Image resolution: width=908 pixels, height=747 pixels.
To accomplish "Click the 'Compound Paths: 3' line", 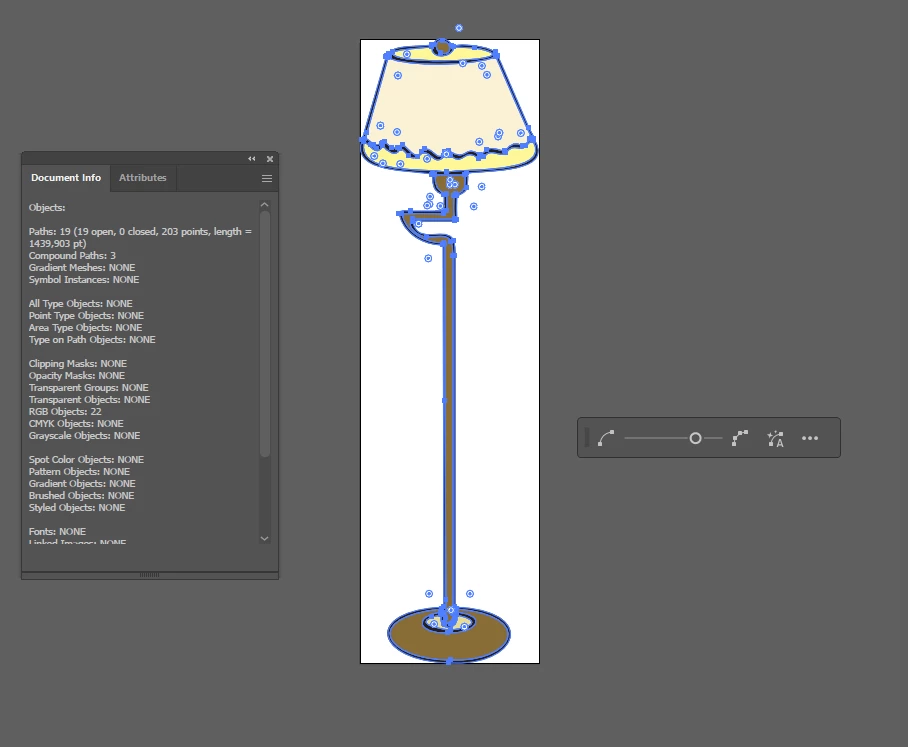I will point(72,255).
